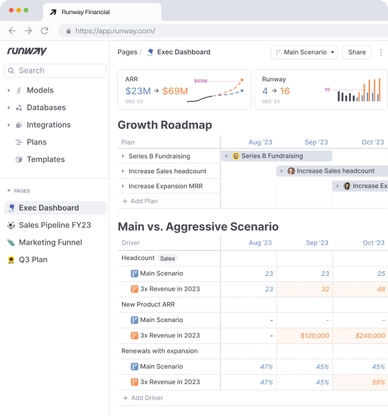Expand the Databases section

[x=9, y=108]
